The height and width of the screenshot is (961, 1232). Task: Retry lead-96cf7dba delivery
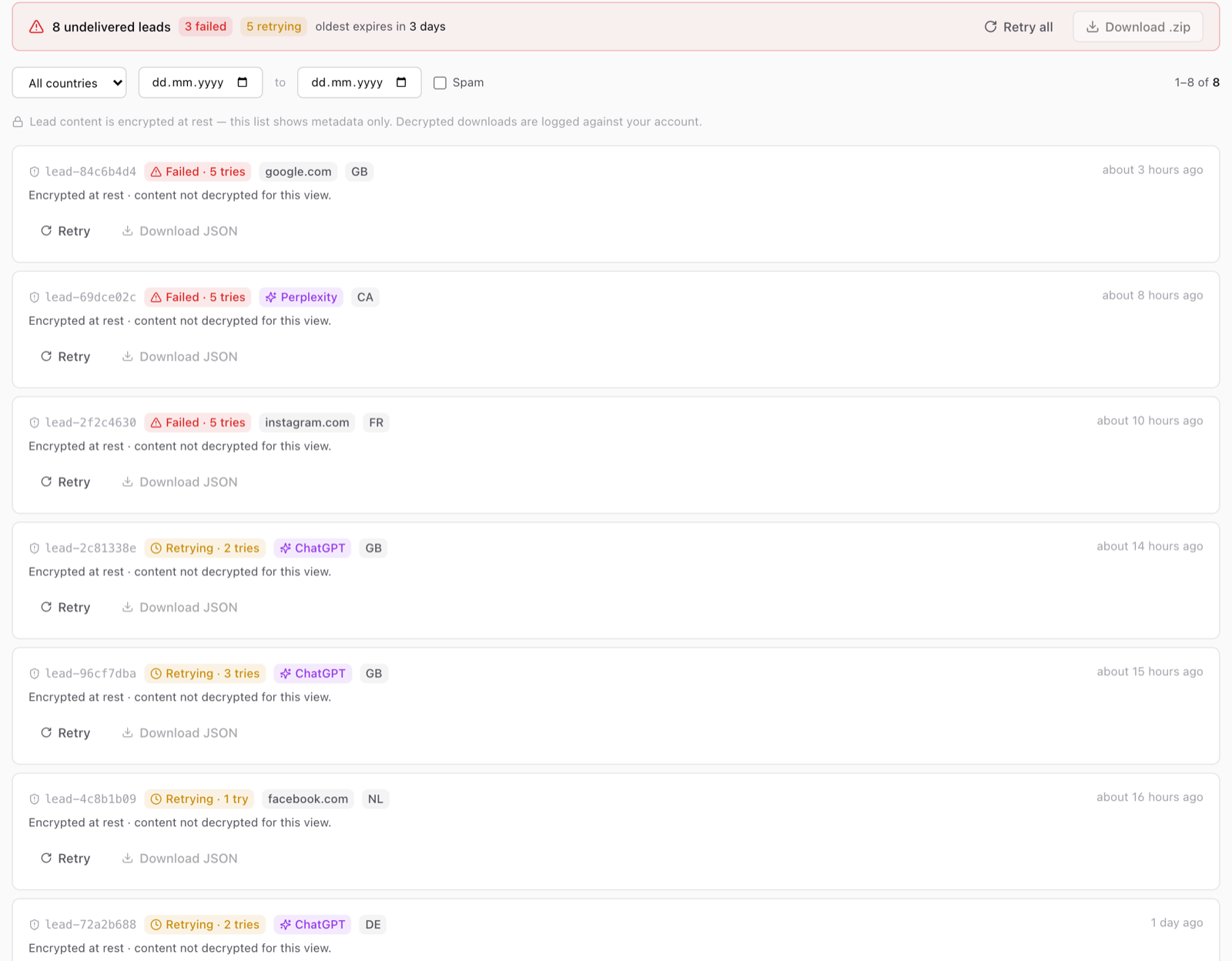[x=65, y=733]
